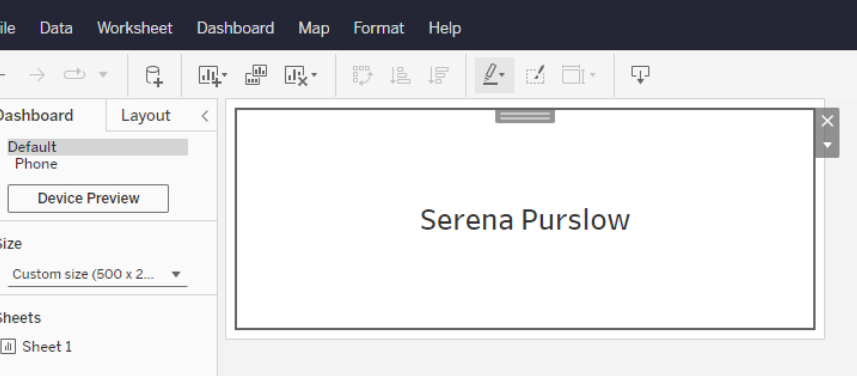Viewport: 857px width, 376px height.
Task: Open the Worksheet menu
Action: (134, 28)
